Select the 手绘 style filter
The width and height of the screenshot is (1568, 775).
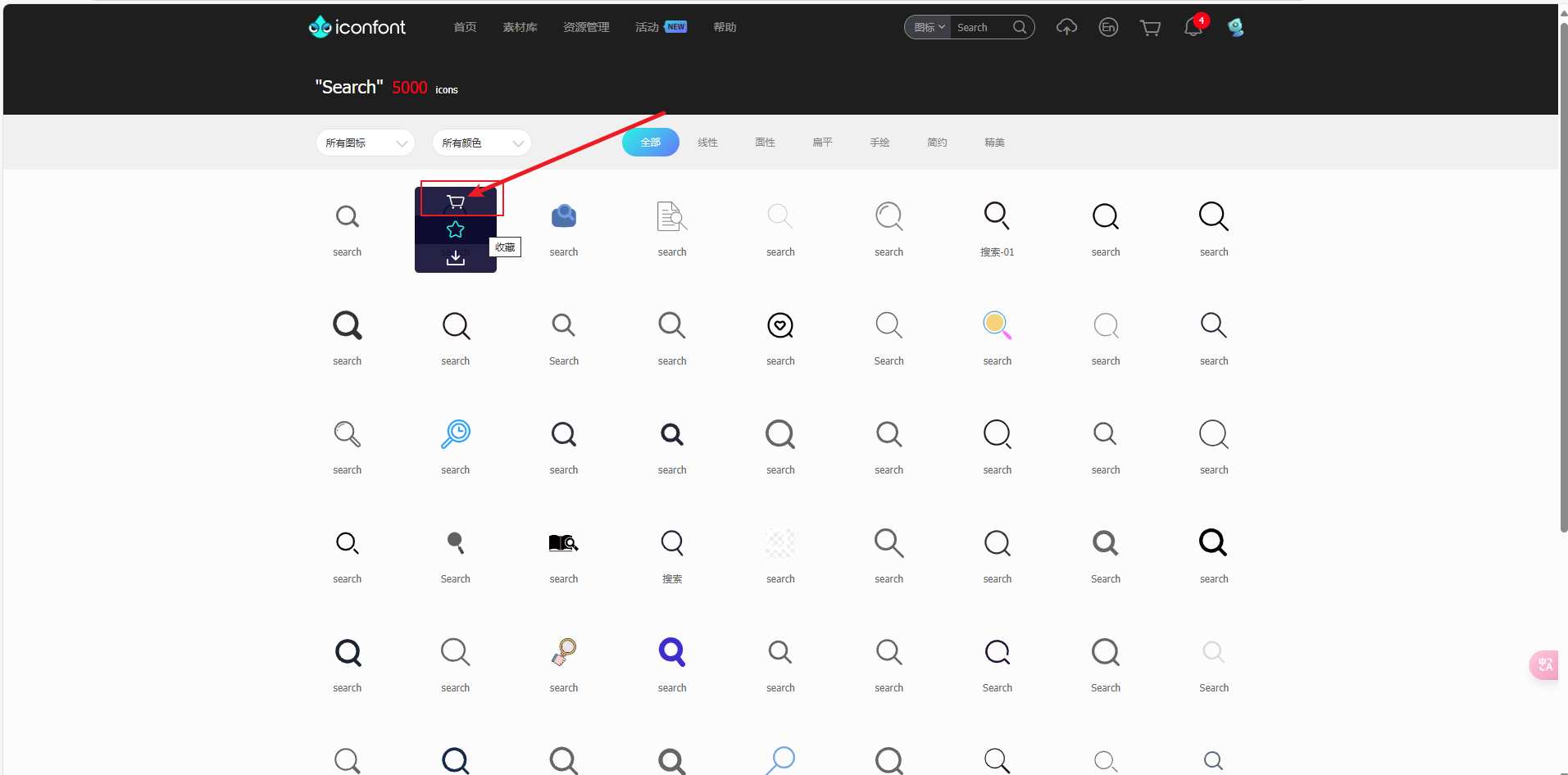[879, 143]
